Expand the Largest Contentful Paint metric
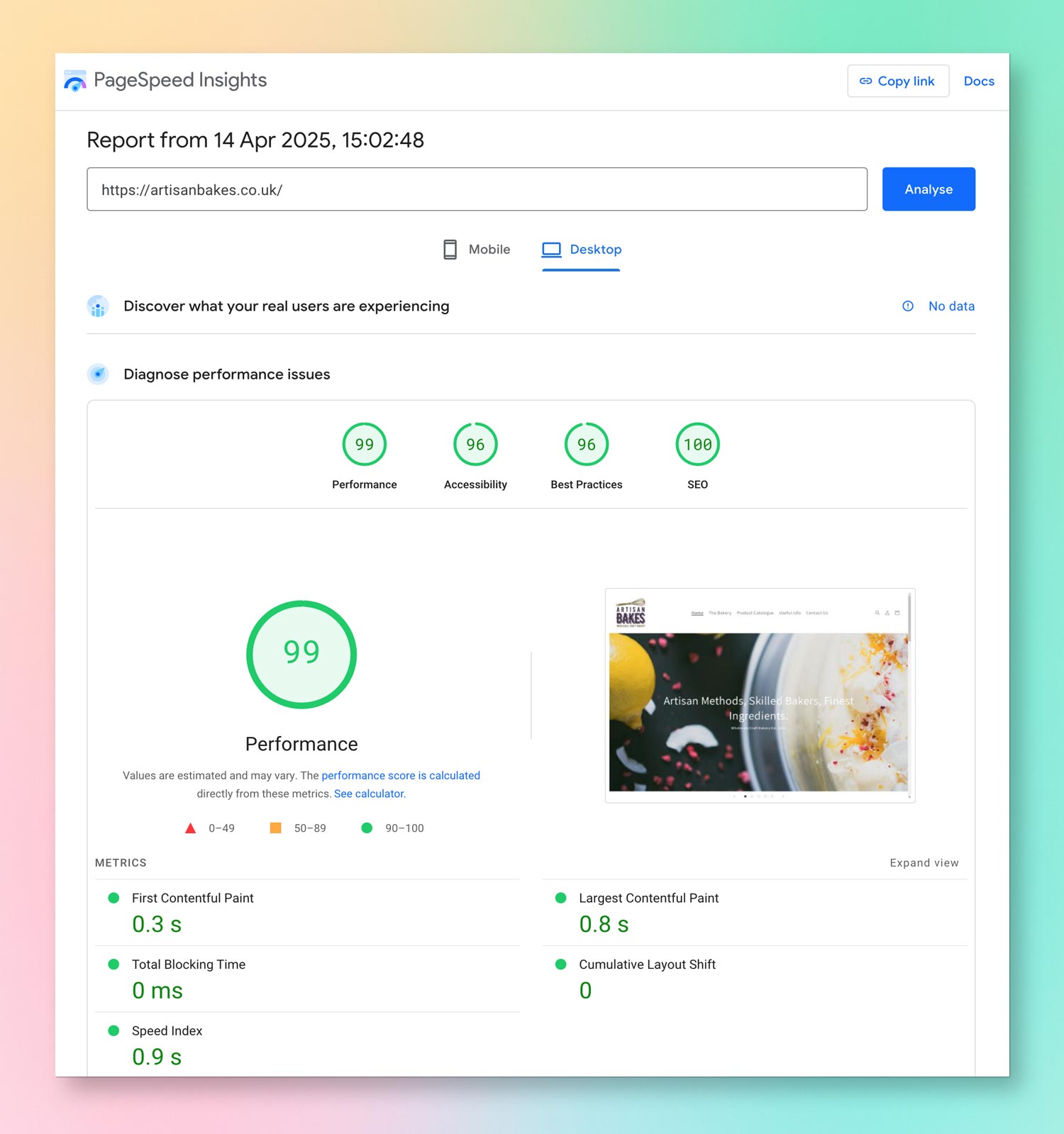This screenshot has width=1064, height=1134. coord(648,898)
